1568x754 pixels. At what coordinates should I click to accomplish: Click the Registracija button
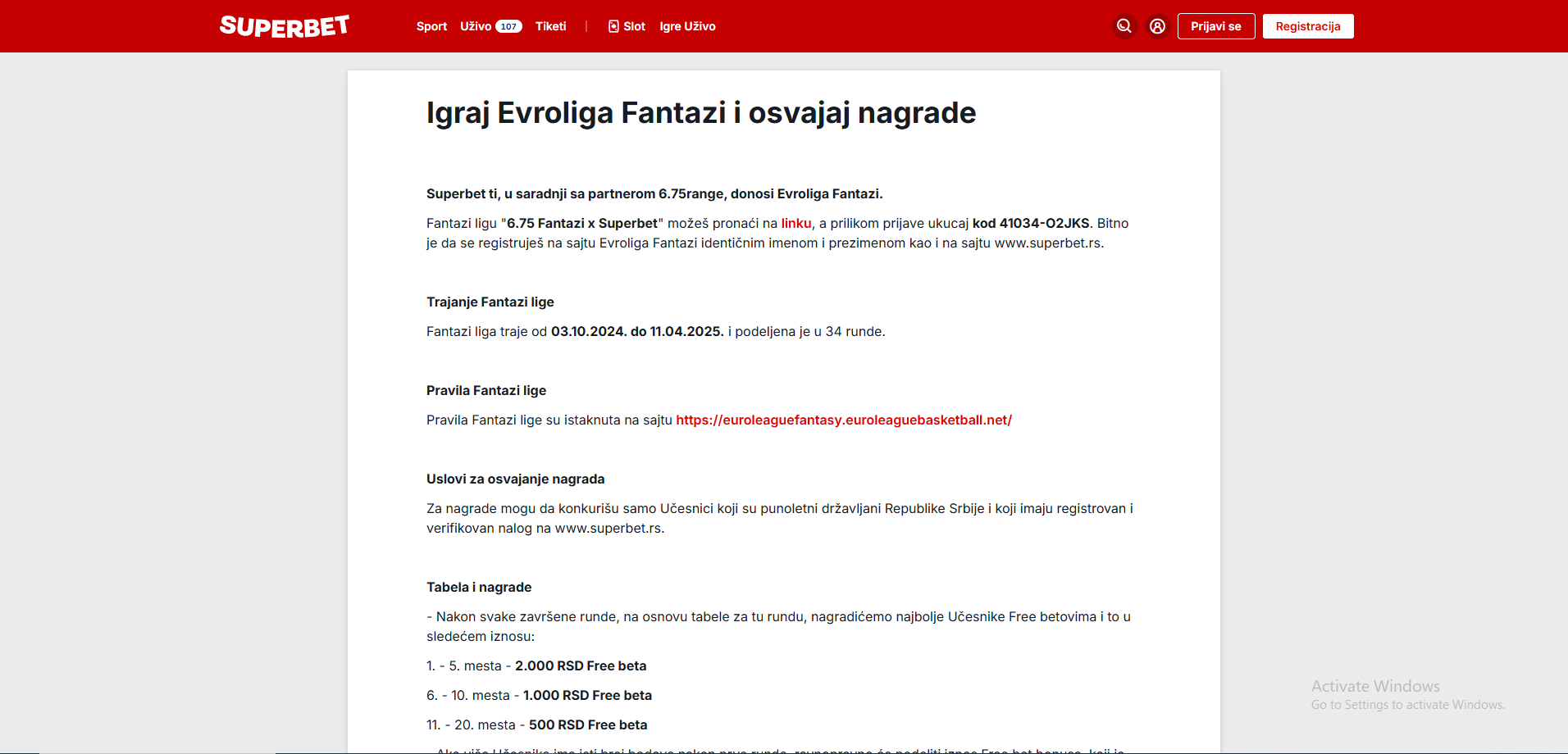pyautogui.click(x=1308, y=26)
